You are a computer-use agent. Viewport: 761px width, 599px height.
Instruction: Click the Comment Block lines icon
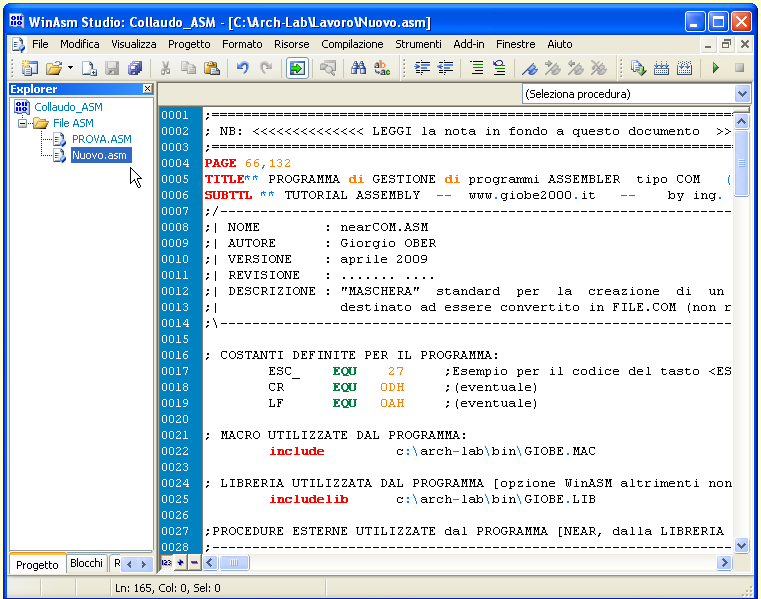(x=477, y=68)
